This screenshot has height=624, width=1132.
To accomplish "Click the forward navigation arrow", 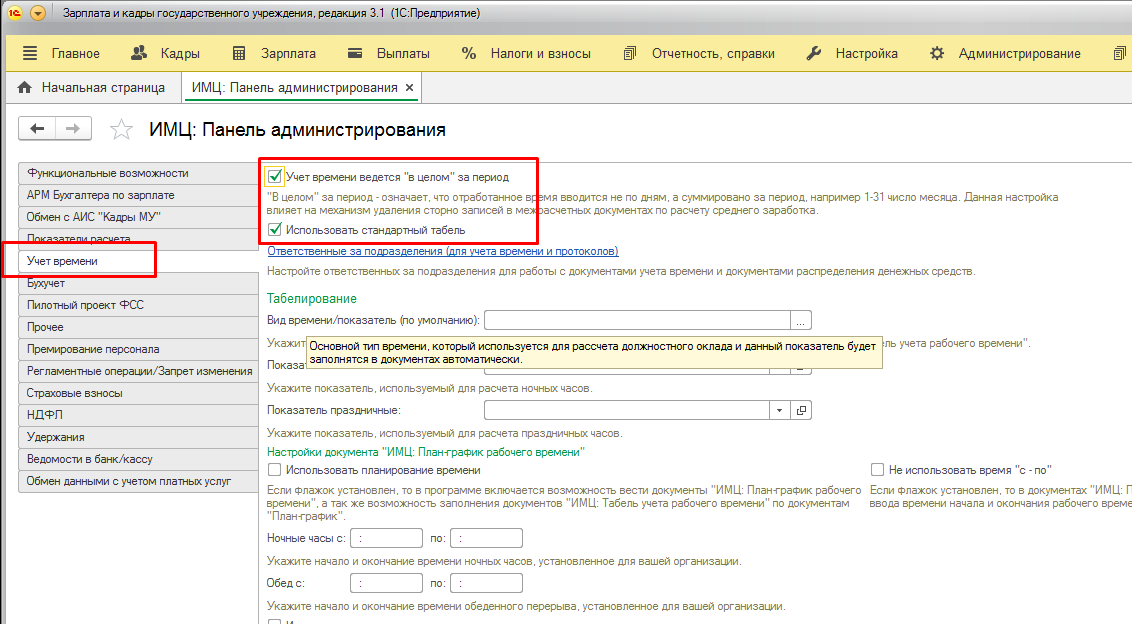I will click(73, 128).
